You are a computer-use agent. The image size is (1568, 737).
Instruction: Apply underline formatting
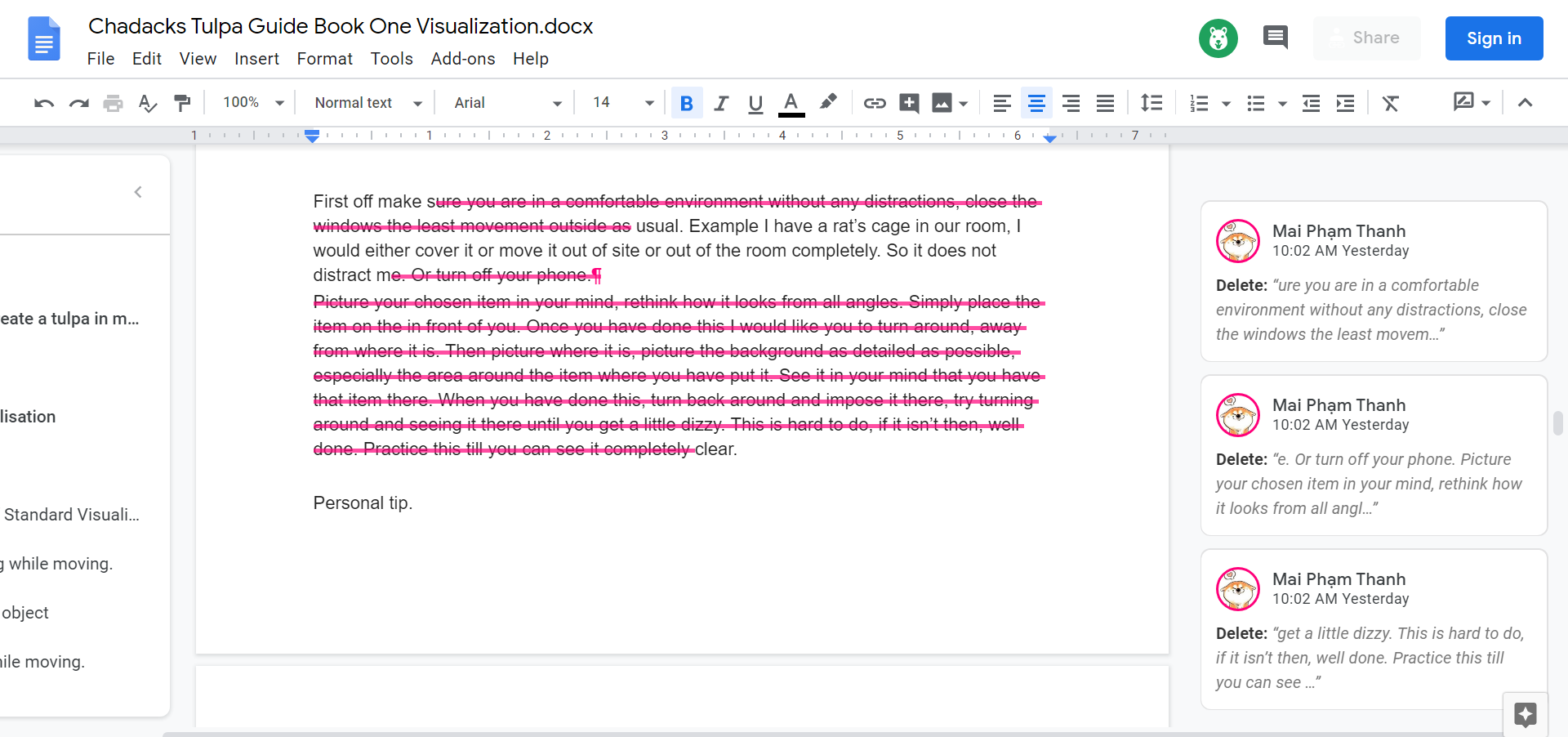pyautogui.click(x=755, y=103)
